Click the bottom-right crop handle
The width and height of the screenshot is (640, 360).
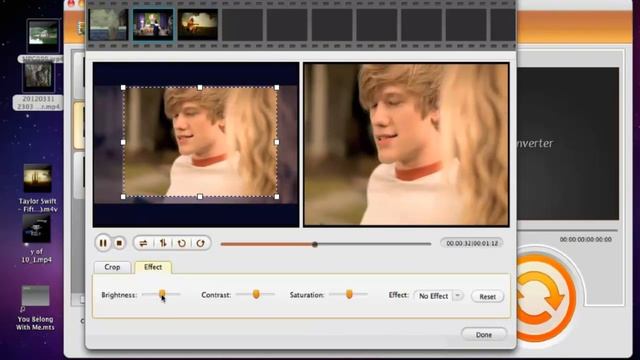coord(277,197)
